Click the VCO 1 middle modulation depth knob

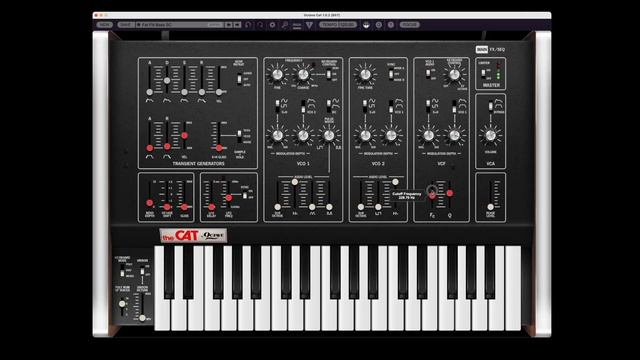[x=303, y=136]
